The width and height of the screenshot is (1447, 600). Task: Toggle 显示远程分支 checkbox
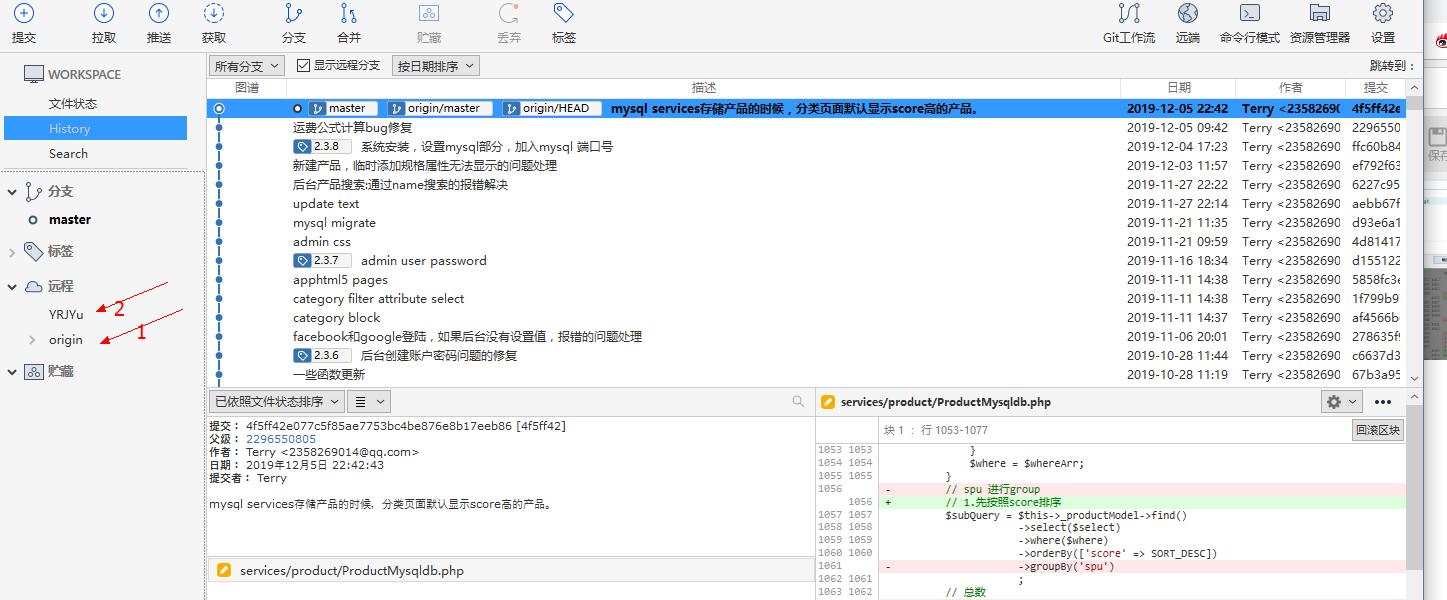[305, 65]
